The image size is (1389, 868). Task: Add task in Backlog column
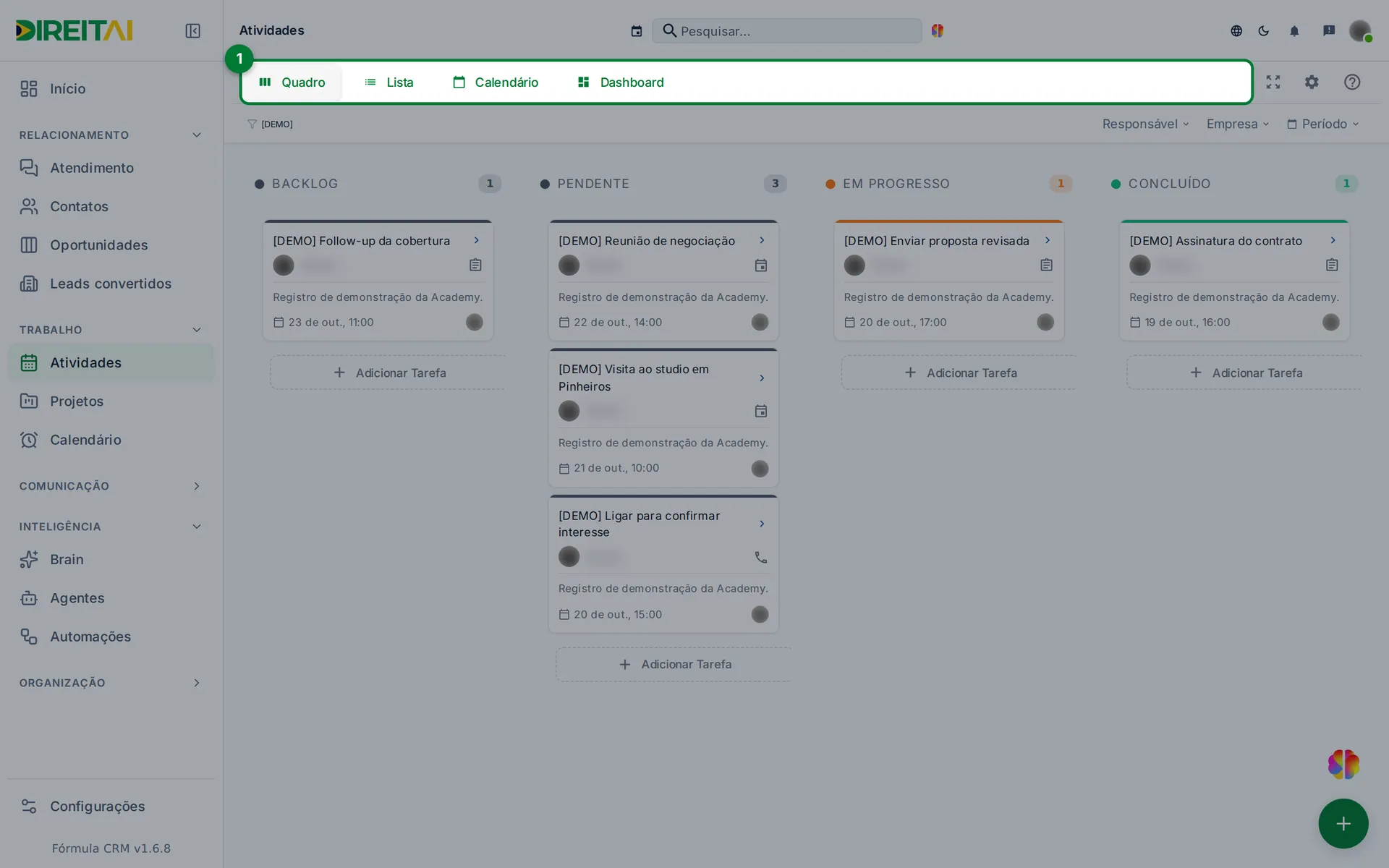388,373
